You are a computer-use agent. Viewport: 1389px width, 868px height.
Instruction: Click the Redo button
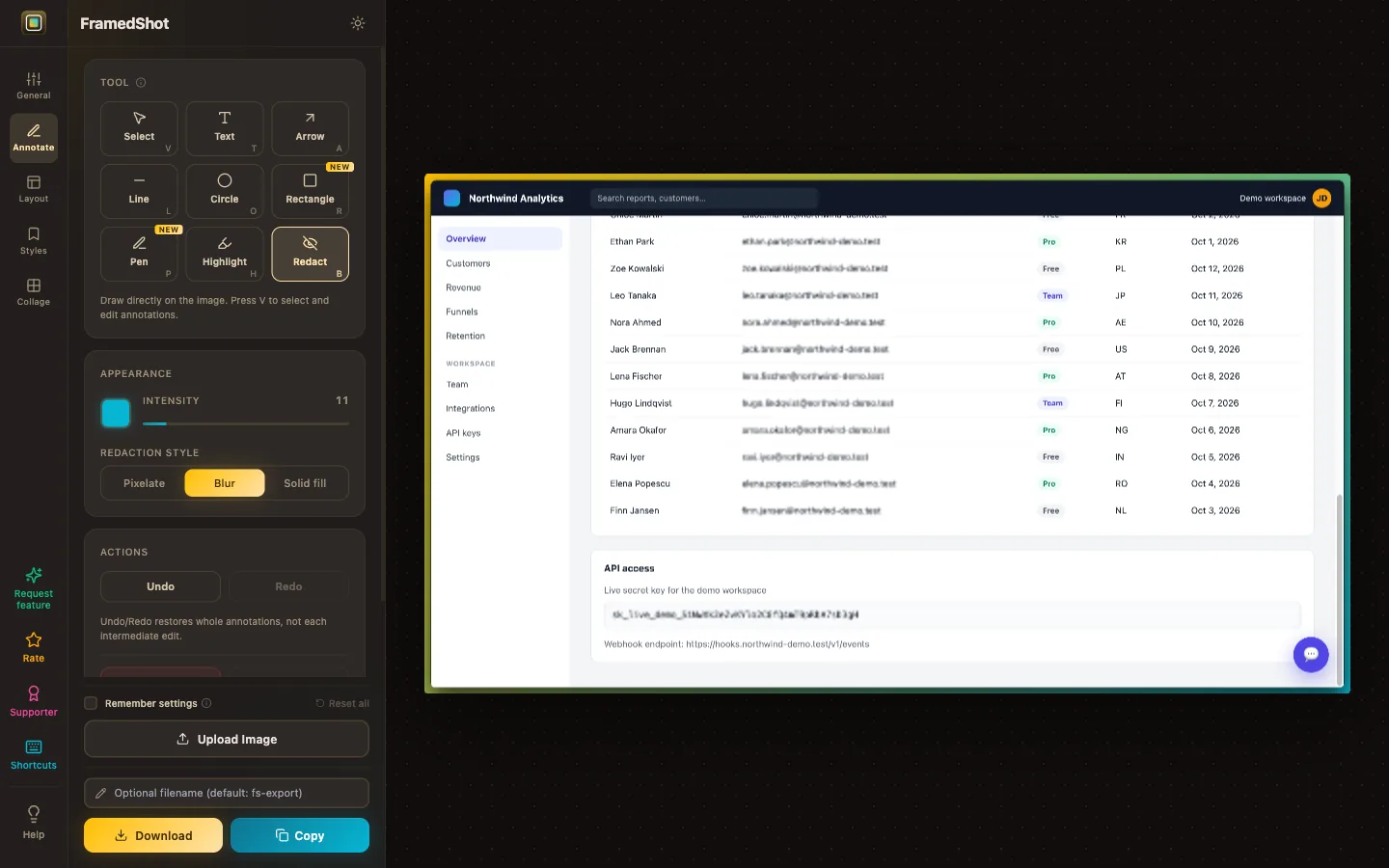[x=288, y=586]
